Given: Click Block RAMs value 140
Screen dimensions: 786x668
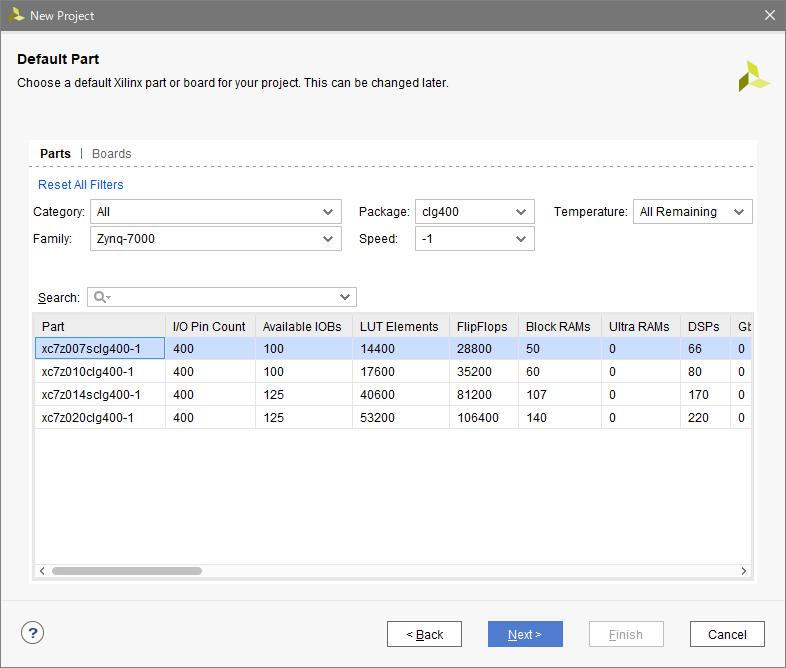Looking at the screenshot, I should click(x=536, y=417).
